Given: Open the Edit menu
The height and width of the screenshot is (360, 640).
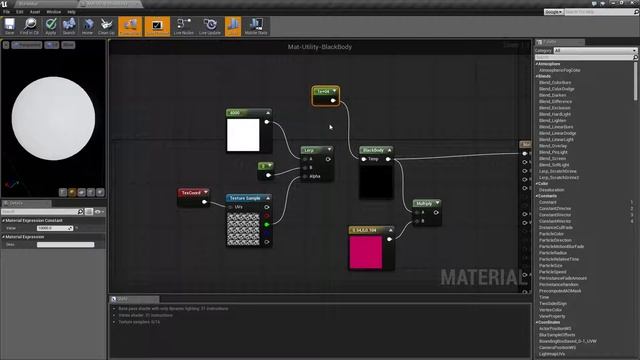Looking at the screenshot, I should (x=20, y=12).
